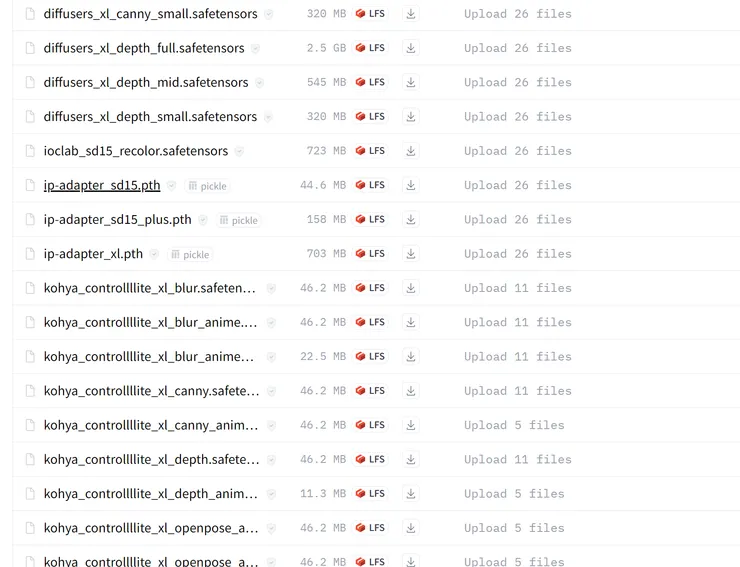This screenshot has width=740, height=567.
Task: Click the LFS badge beside 11.3 MB
Action: point(370,493)
